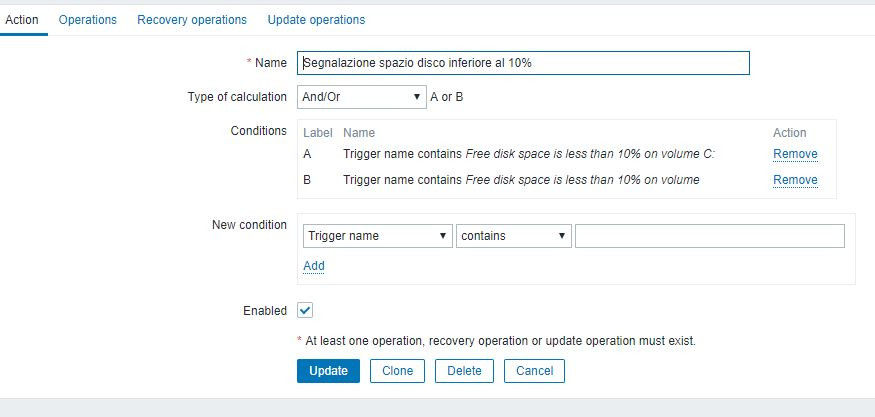This screenshot has height=417, width=875.
Task: Expand the Type of calculation dropdown
Action: pyautogui.click(x=361, y=97)
